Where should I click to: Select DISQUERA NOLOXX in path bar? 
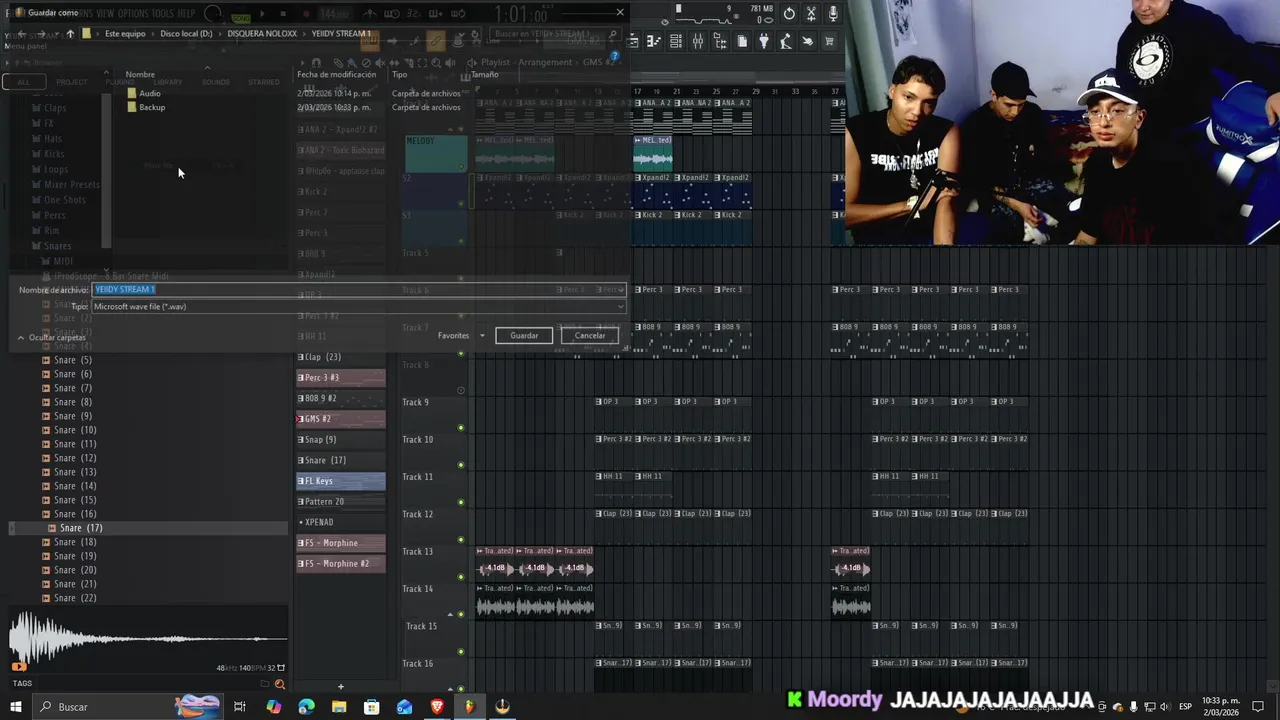(262, 33)
